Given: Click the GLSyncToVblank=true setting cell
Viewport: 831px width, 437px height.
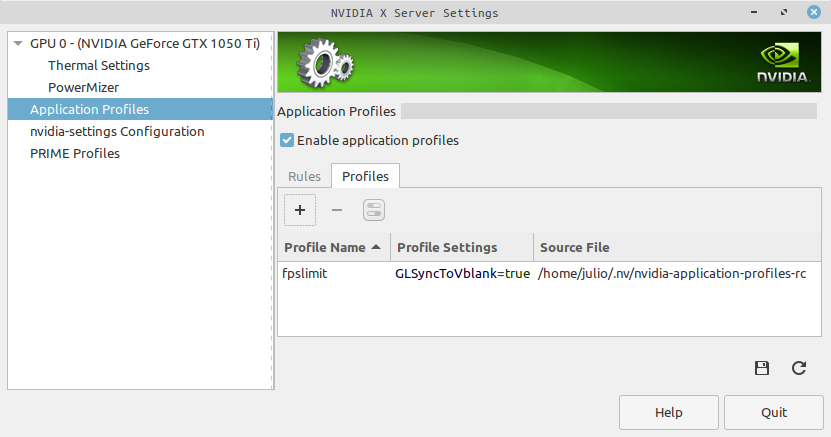Looking at the screenshot, I should pyautogui.click(x=462, y=274).
